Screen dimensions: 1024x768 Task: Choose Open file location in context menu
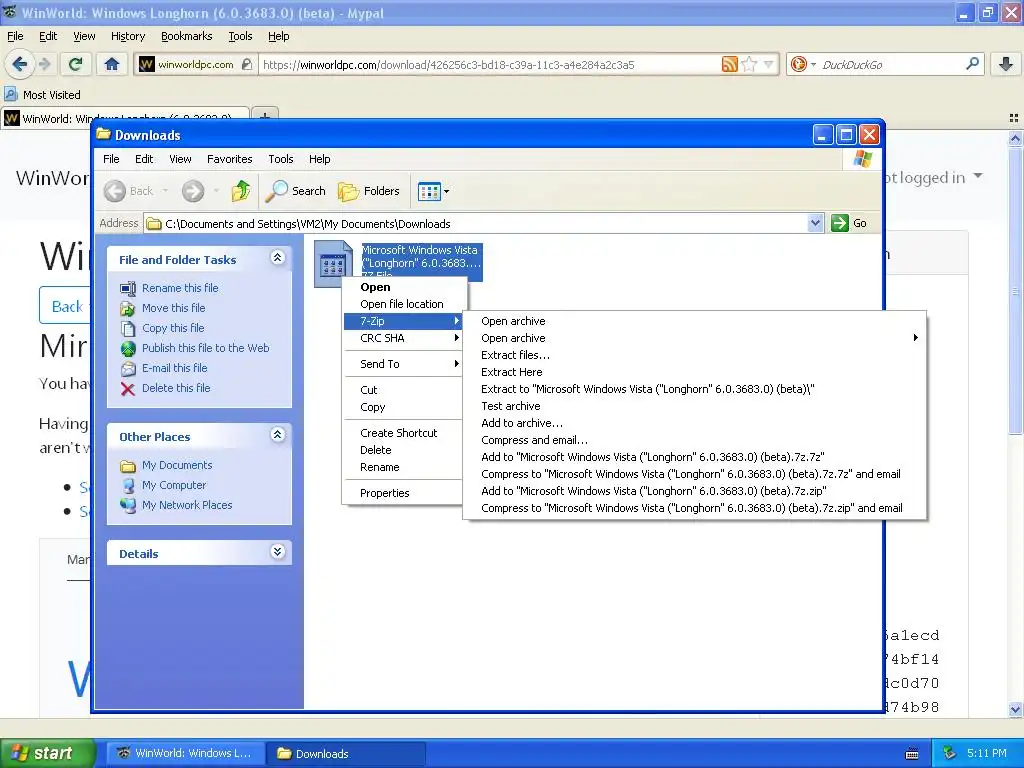click(x=402, y=304)
